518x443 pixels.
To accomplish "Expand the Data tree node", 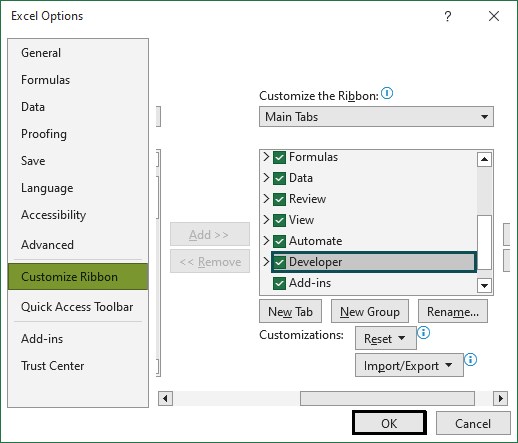I will coord(266,178).
